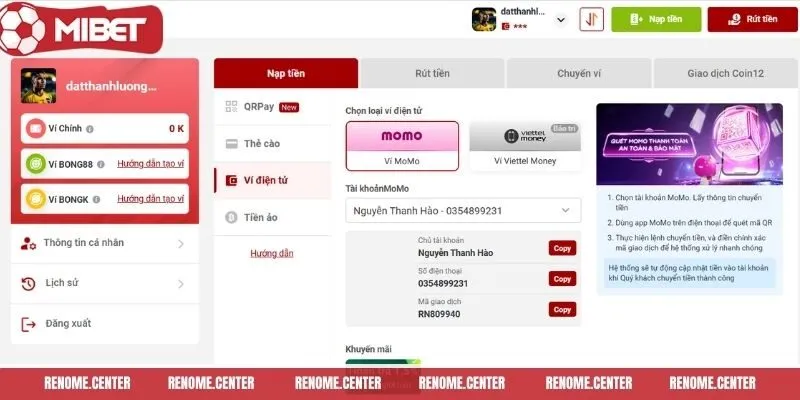This screenshot has width=800, height=400.
Task: Click the Ví BONGK yellow wallet icon
Action: tap(36, 199)
